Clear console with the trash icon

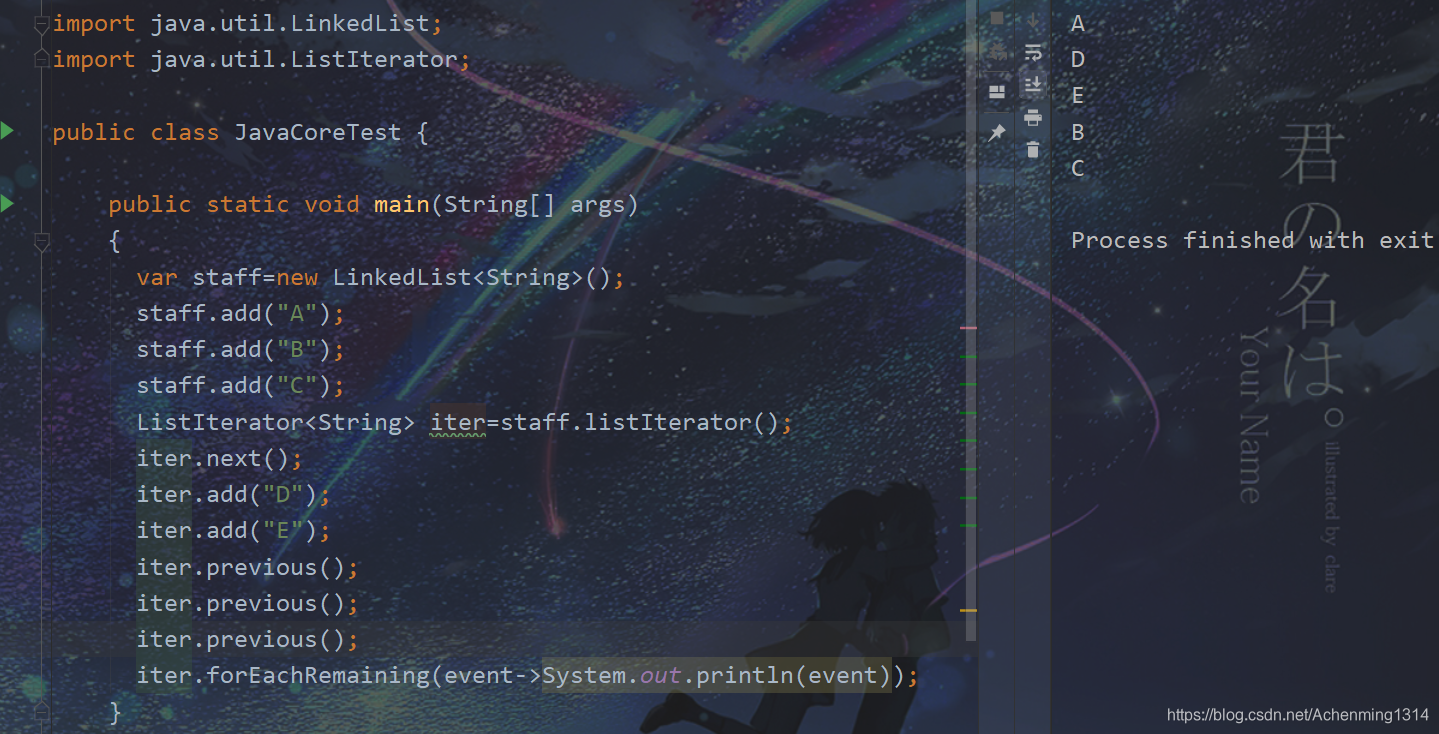1033,150
